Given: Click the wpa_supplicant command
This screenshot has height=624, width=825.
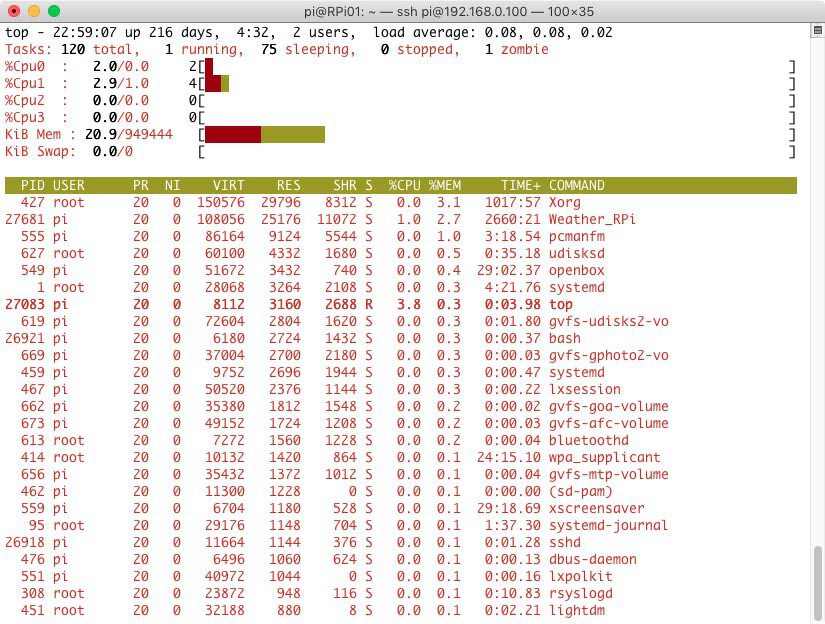Looking at the screenshot, I should pos(605,458).
